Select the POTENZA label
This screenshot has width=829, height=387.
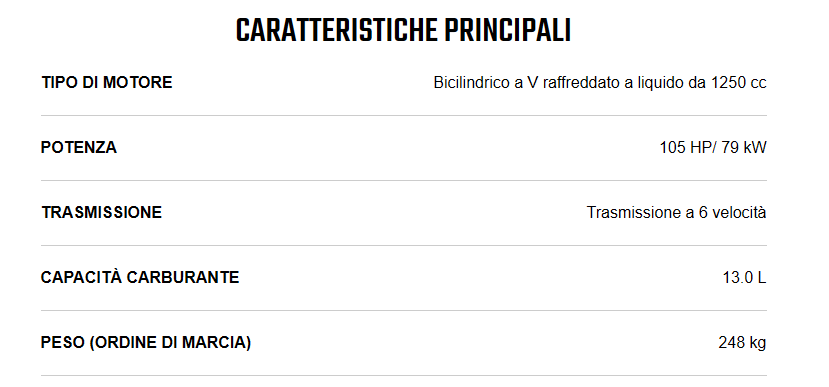click(79, 148)
